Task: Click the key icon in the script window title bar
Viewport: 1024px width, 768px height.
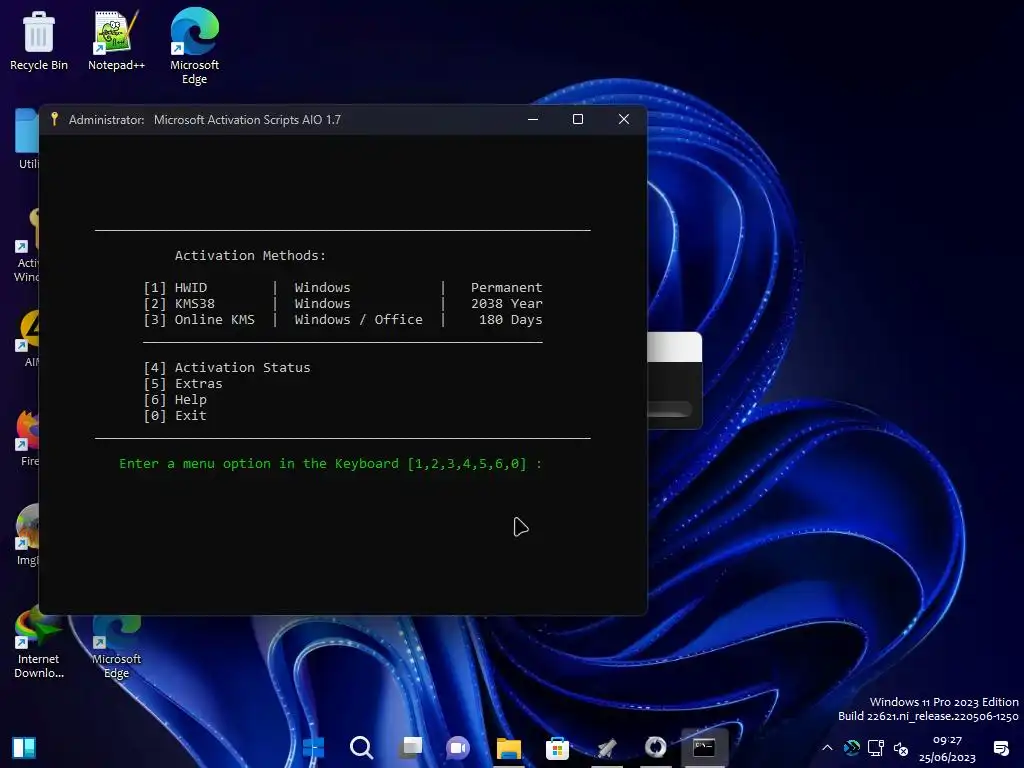Action: pos(55,119)
